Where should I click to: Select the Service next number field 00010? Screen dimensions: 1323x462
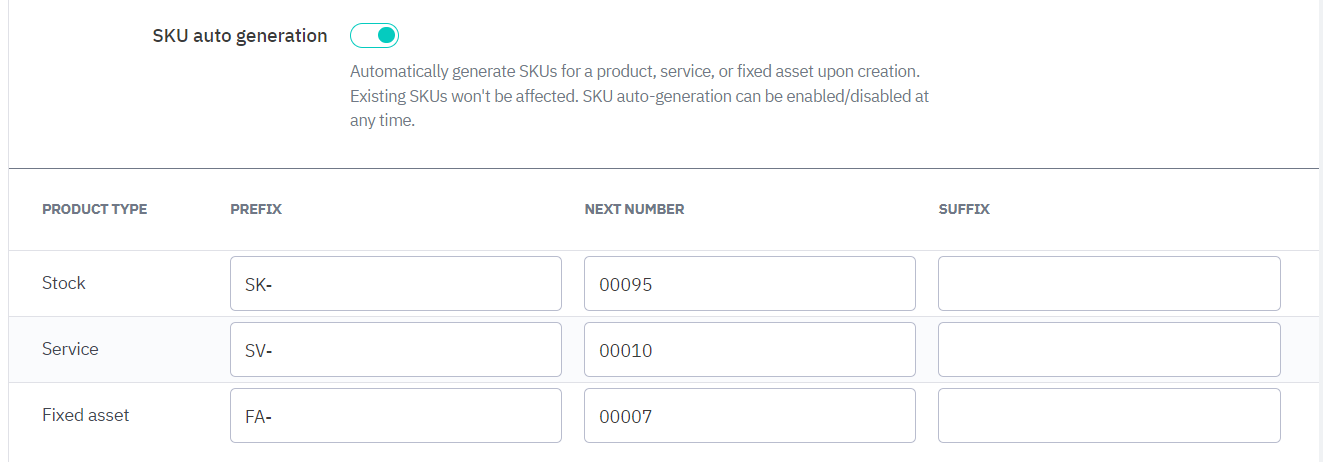[x=749, y=350]
